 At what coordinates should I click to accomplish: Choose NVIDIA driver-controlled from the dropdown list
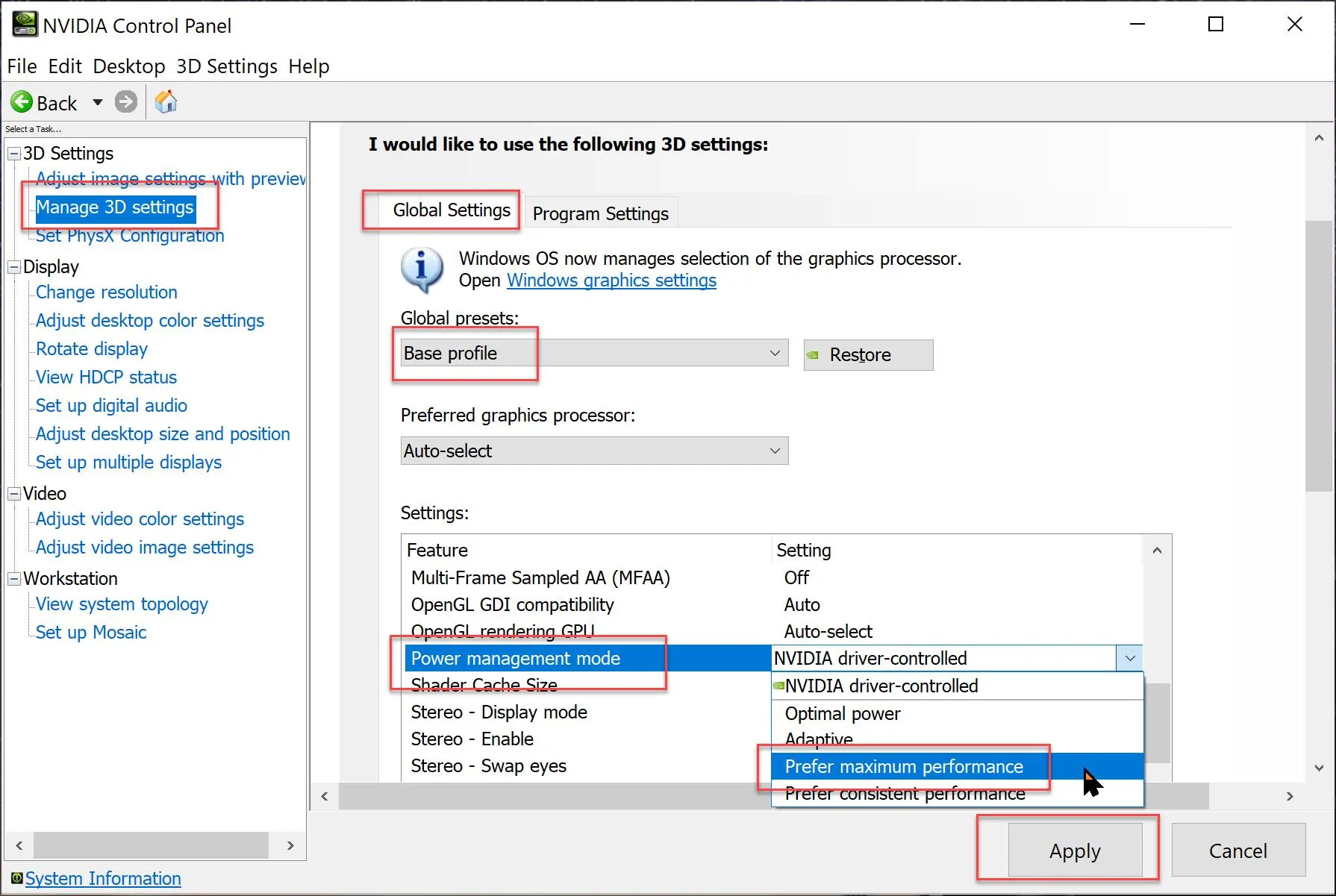(958, 686)
